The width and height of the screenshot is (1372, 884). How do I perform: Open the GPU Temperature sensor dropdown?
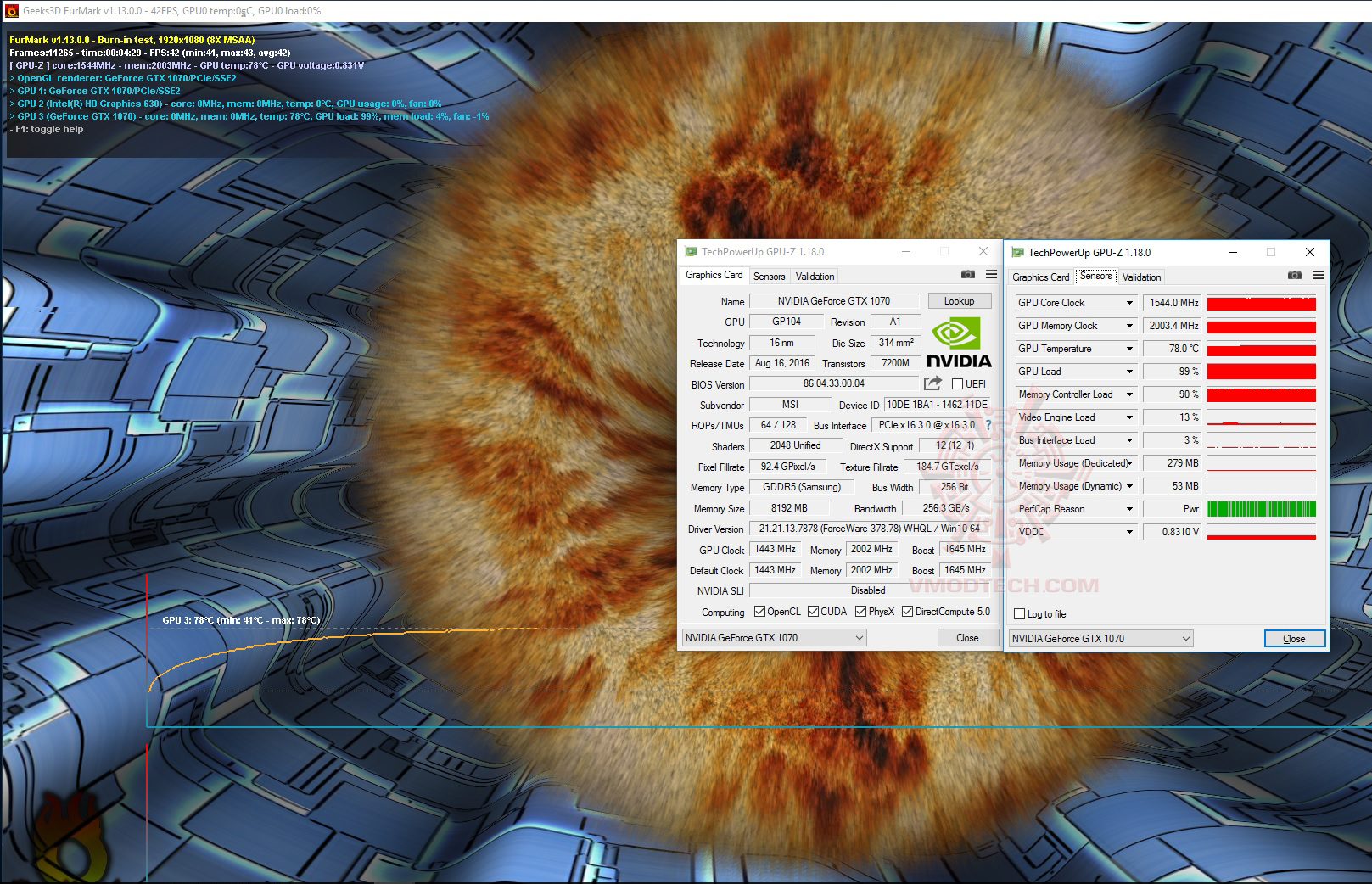point(1129,349)
